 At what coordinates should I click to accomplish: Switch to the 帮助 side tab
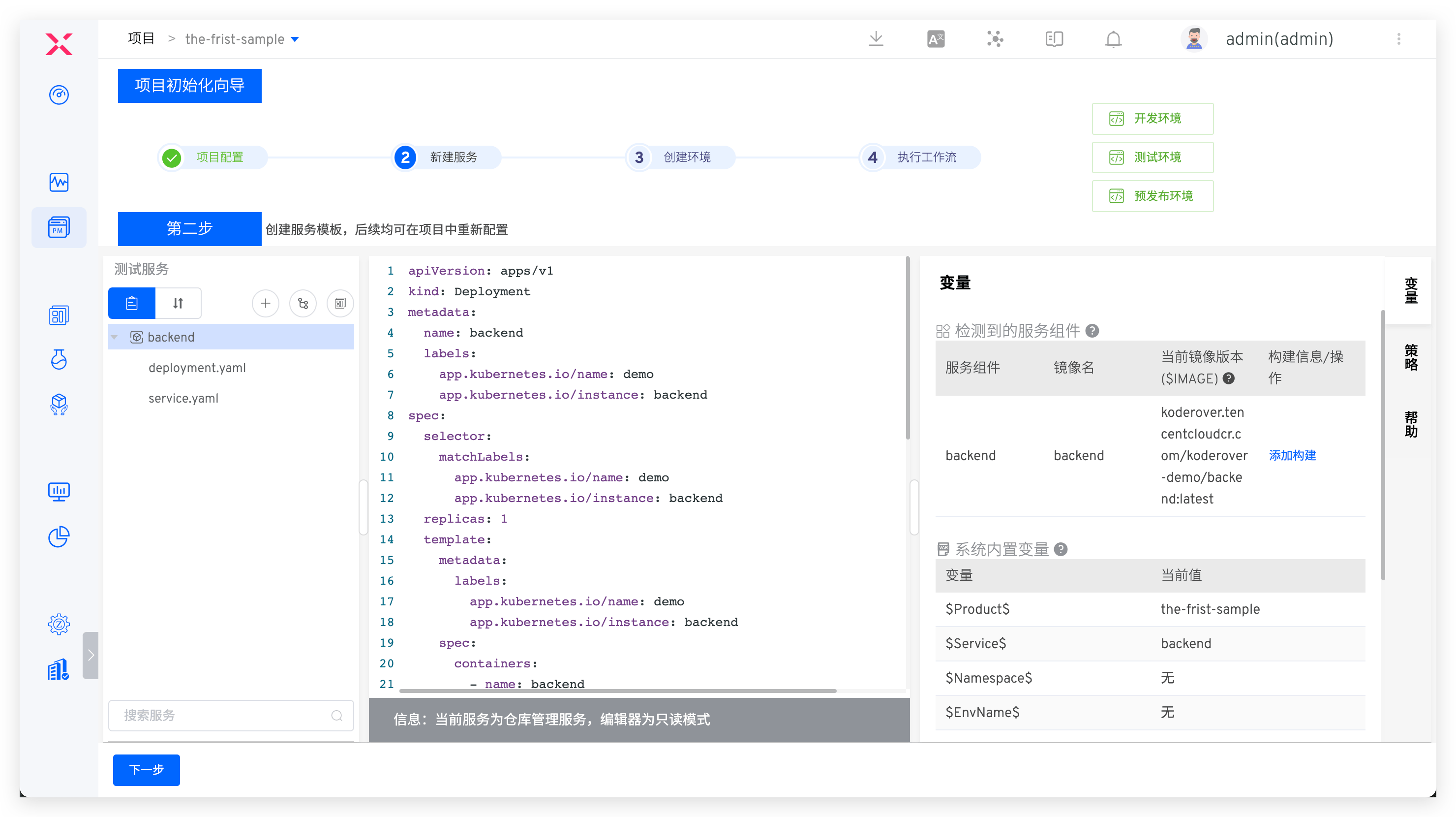pyautogui.click(x=1411, y=424)
